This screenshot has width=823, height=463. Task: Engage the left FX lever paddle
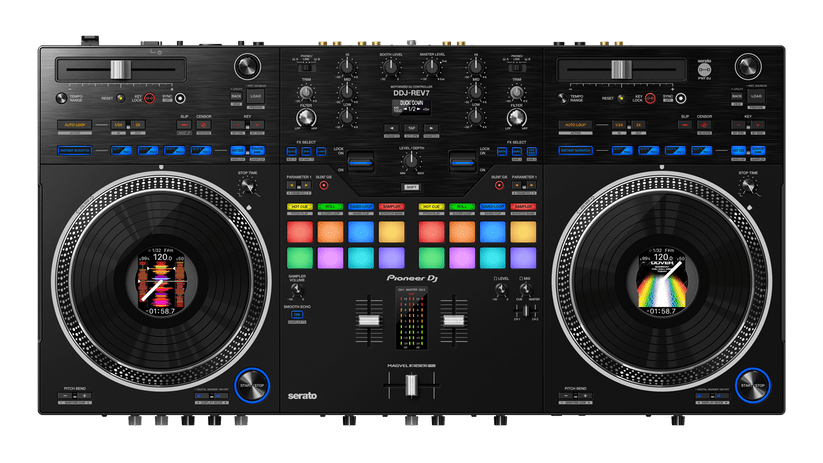click(x=360, y=163)
